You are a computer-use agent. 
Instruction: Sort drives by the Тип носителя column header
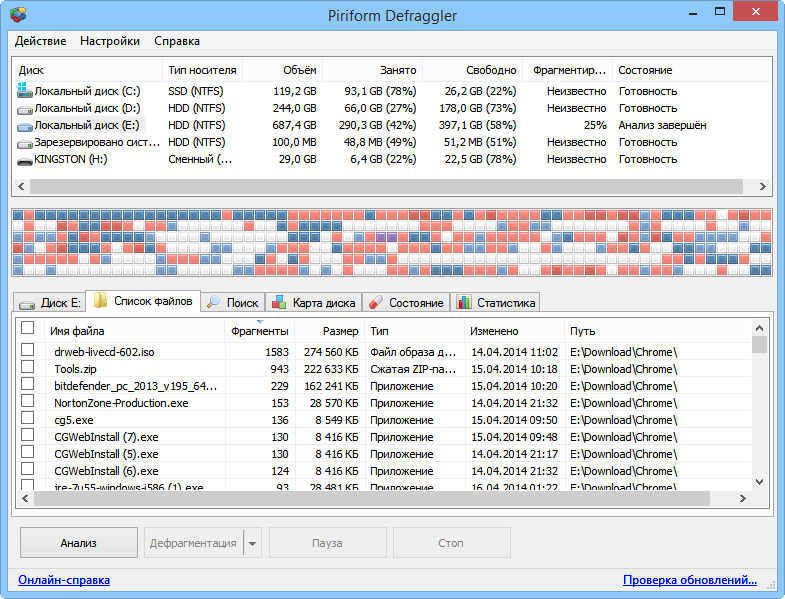click(x=202, y=70)
